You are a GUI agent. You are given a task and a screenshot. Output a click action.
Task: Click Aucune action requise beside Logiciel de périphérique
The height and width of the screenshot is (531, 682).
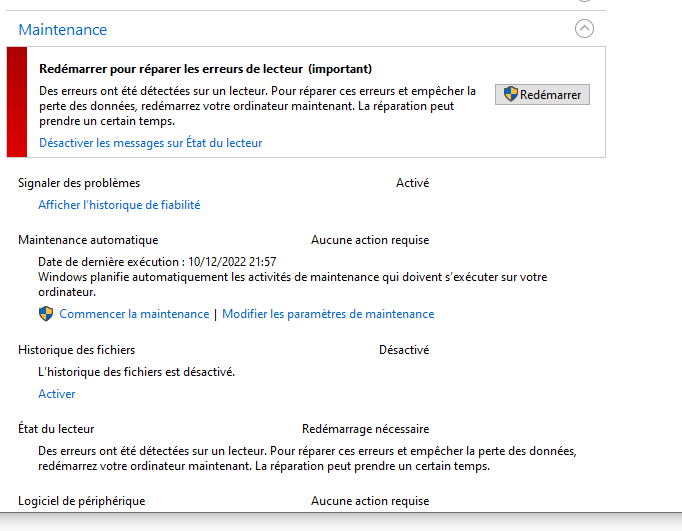point(370,501)
